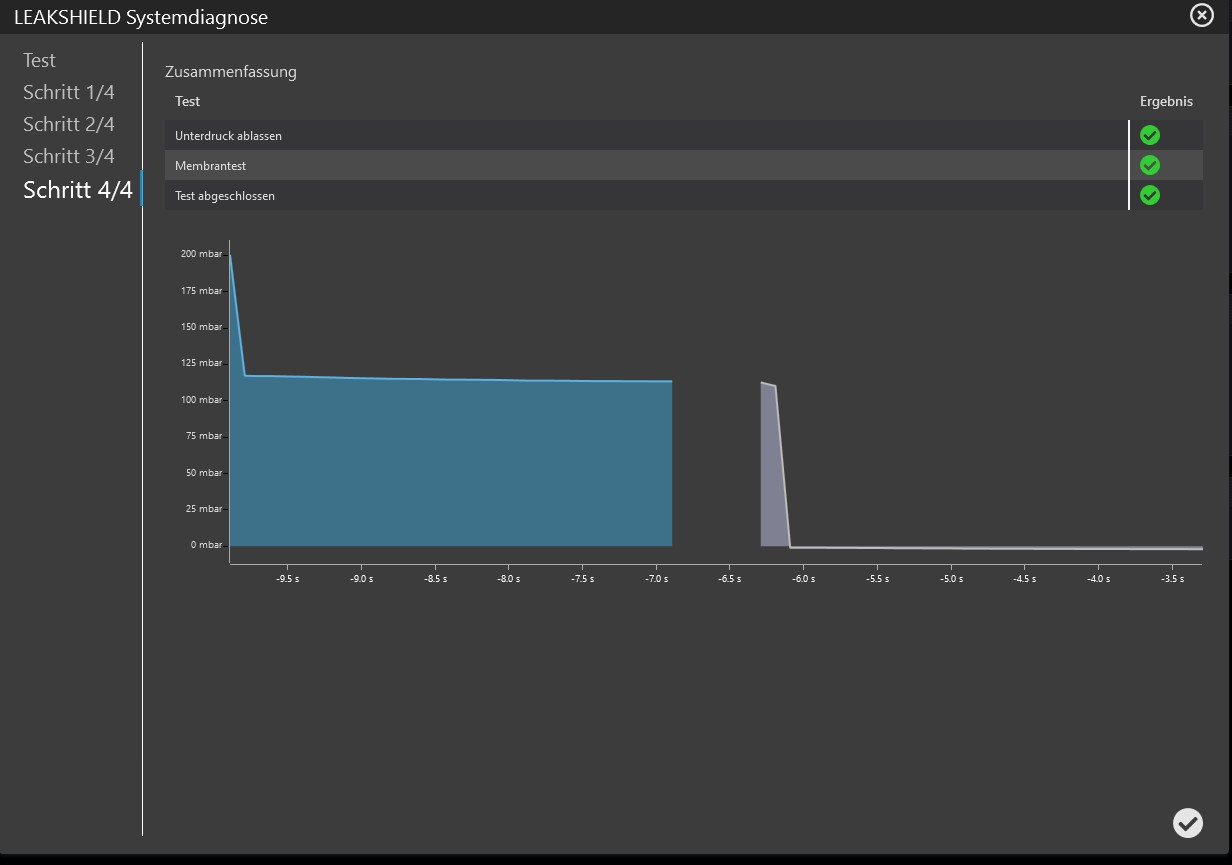Viewport: 1232px width, 865px height.
Task: Select the Test abgeschlossen row text
Action: 225,196
